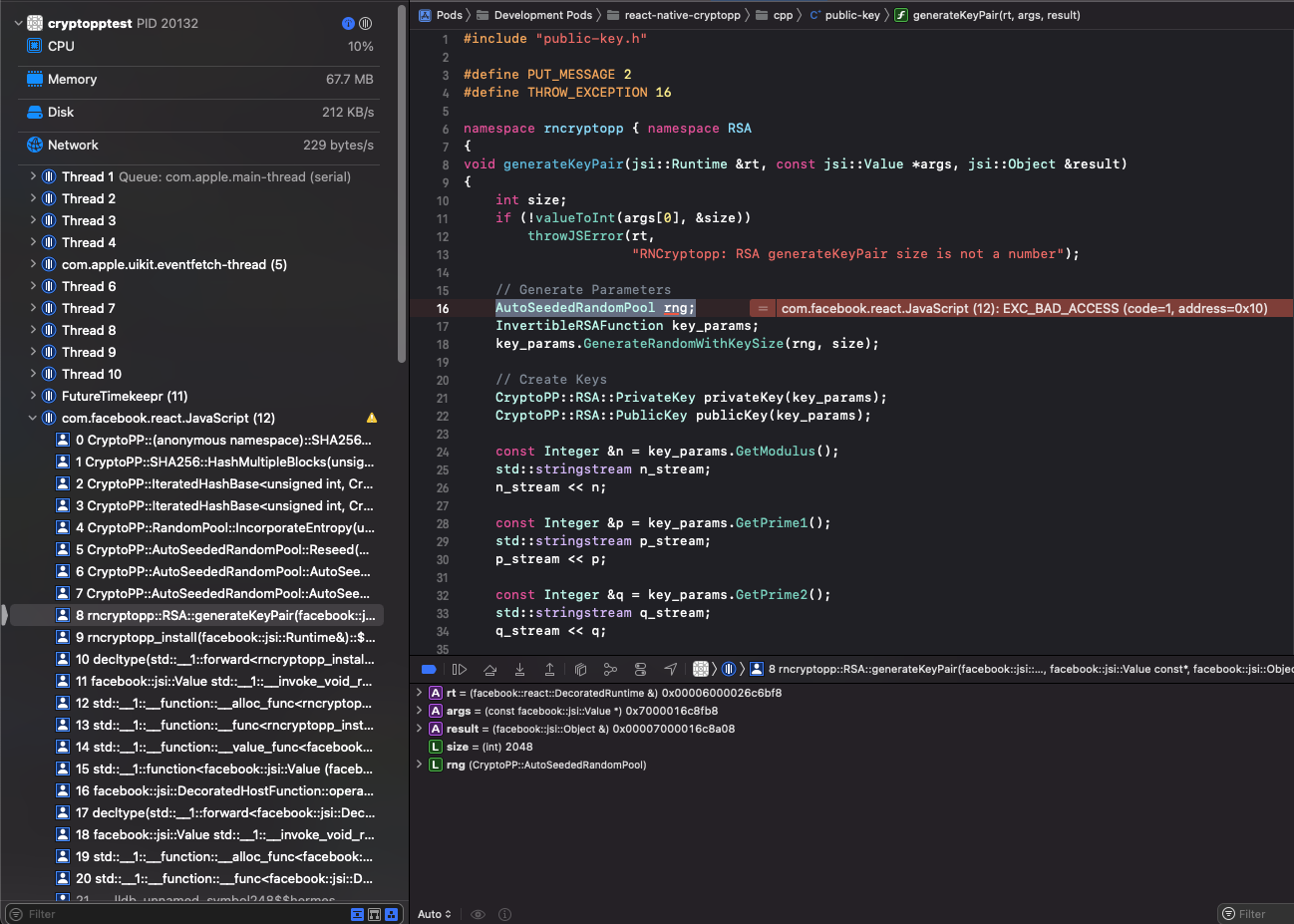Screen dimensions: 1294x924
Task: Select stack frame 9 rncryptopp_install
Action: coord(221,637)
